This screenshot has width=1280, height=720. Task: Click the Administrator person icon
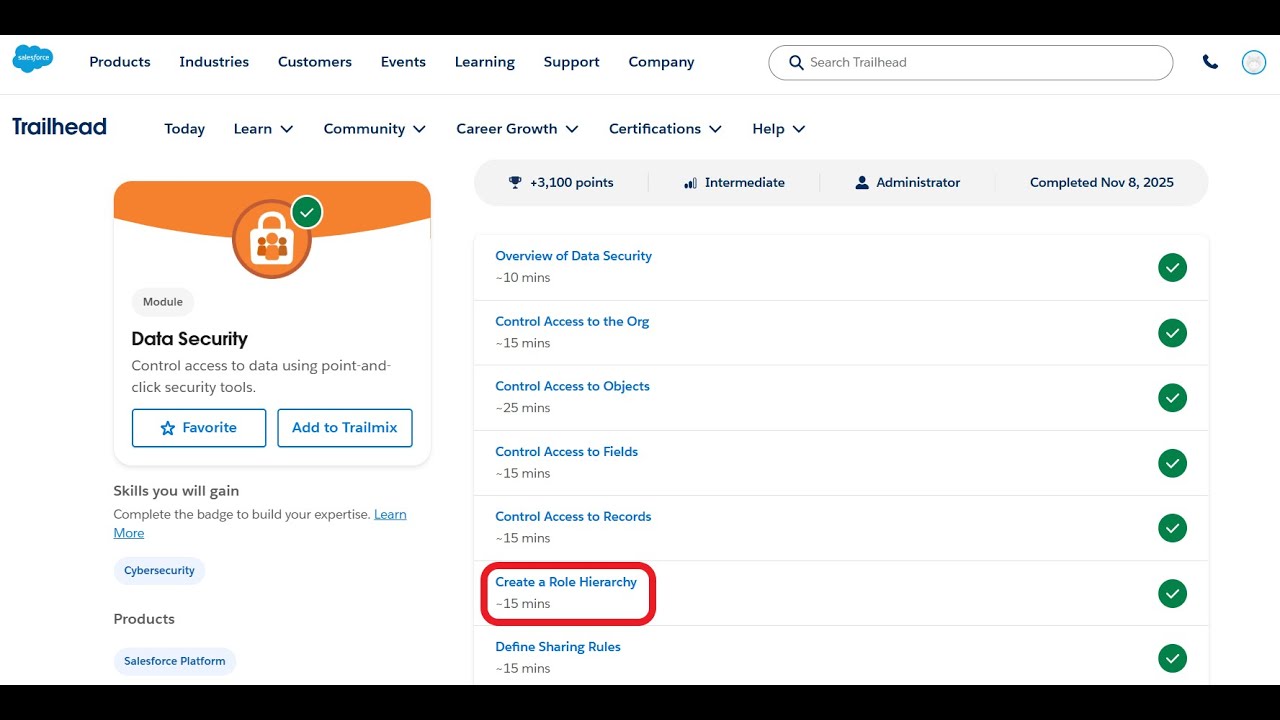click(x=862, y=183)
